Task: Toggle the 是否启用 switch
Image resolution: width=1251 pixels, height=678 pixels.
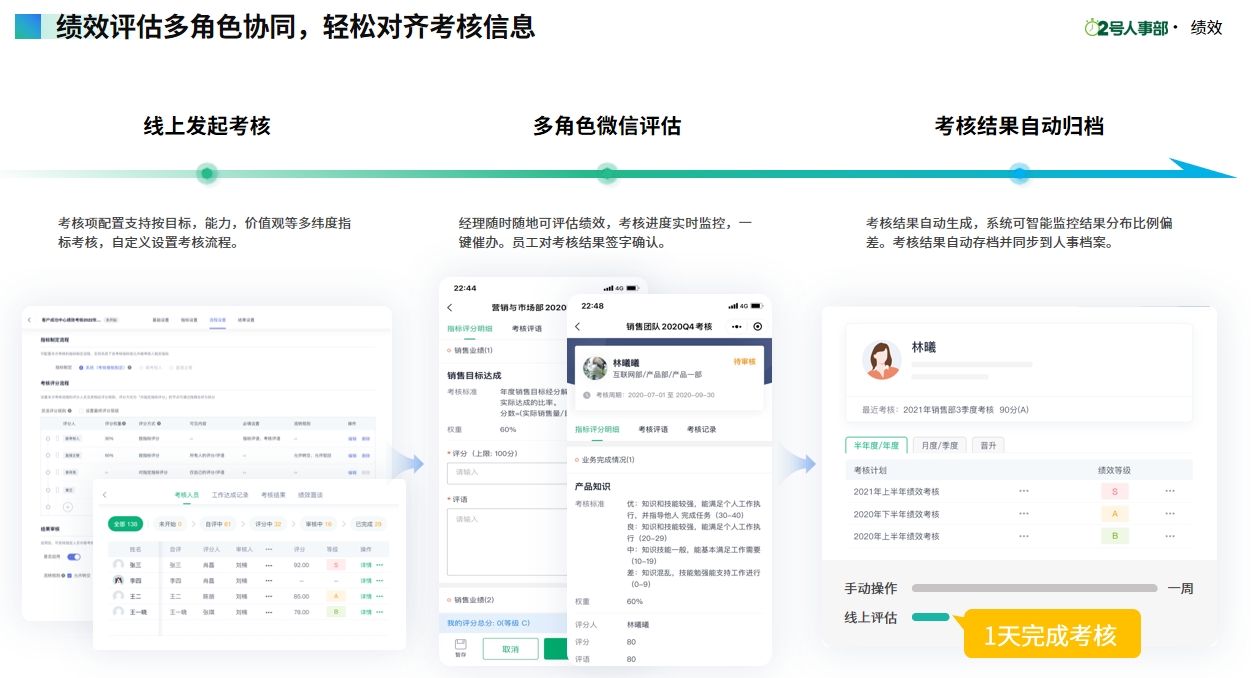Action: [x=74, y=557]
